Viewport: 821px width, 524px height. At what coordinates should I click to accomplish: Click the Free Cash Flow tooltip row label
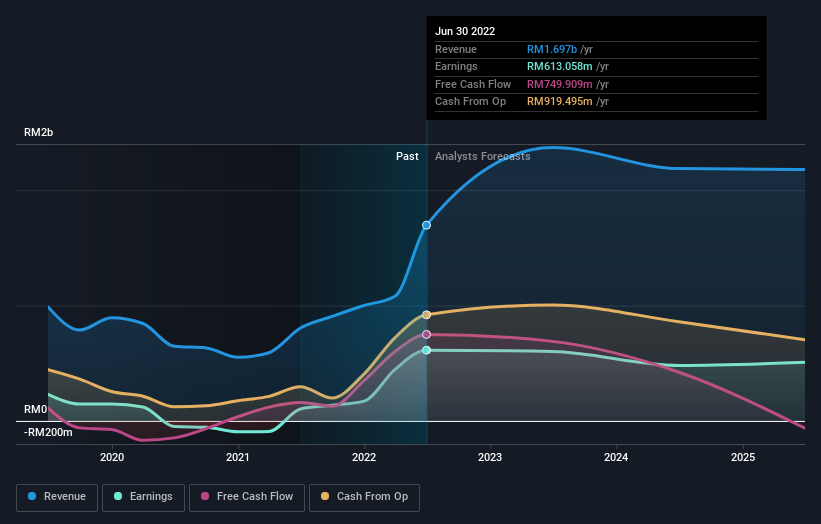point(473,84)
